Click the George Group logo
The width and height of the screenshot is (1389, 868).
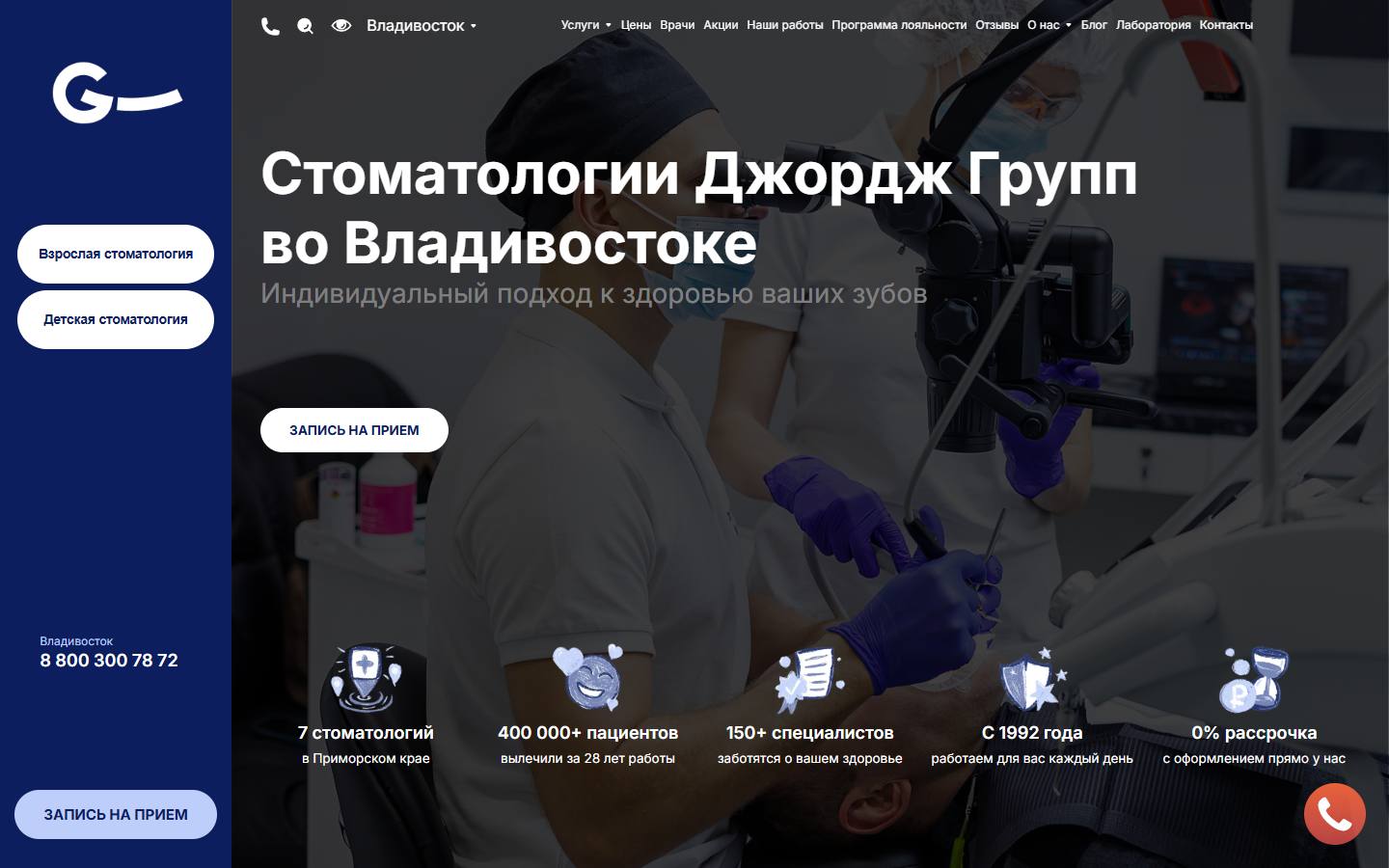(x=117, y=94)
